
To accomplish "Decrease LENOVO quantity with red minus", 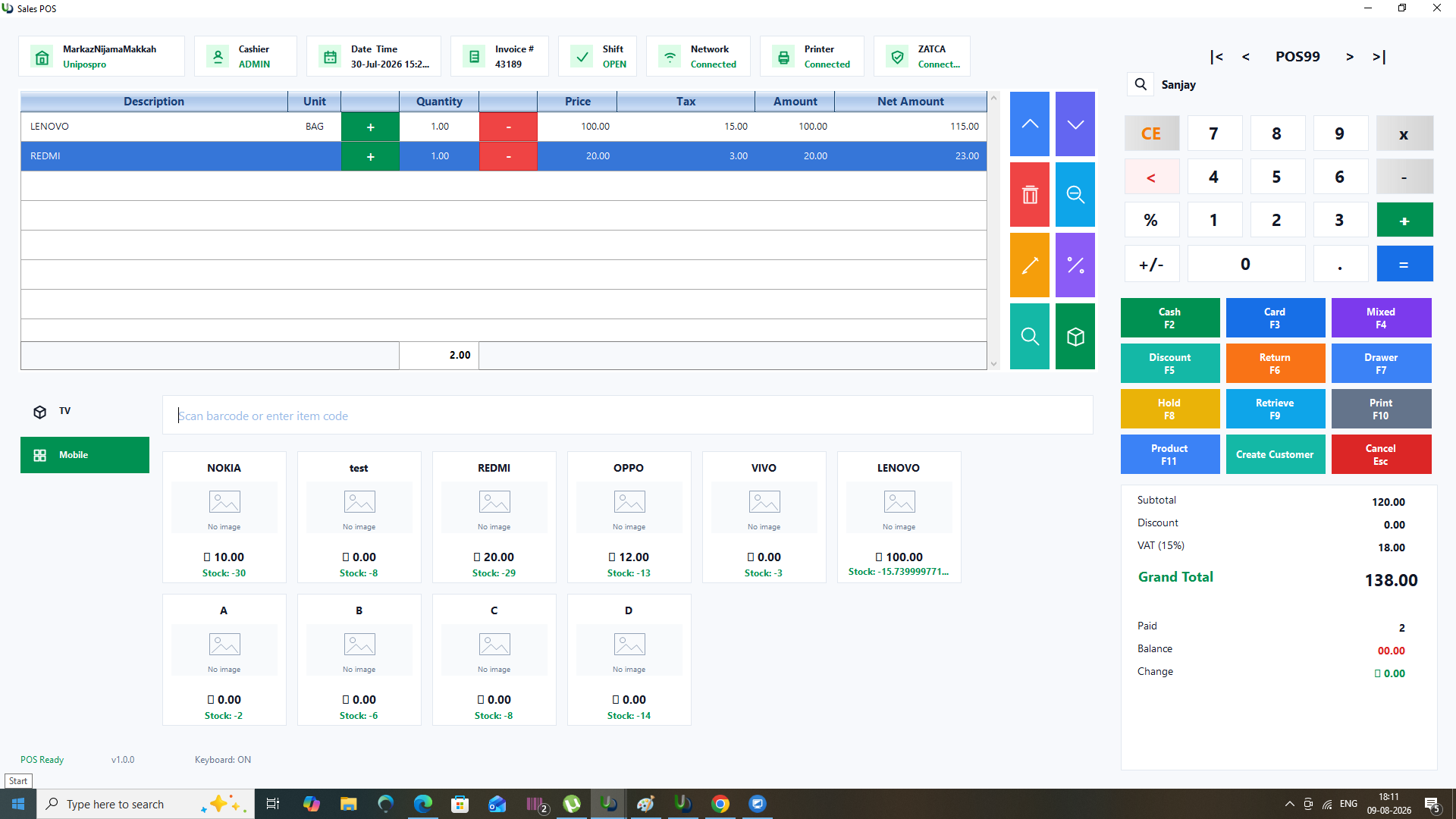I will coord(508,127).
